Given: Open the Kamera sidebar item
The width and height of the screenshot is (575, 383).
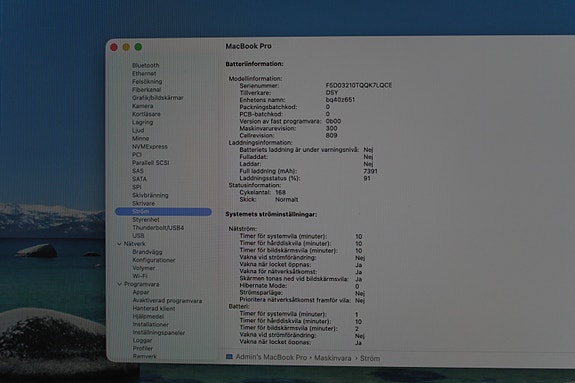Looking at the screenshot, I should pos(143,106).
